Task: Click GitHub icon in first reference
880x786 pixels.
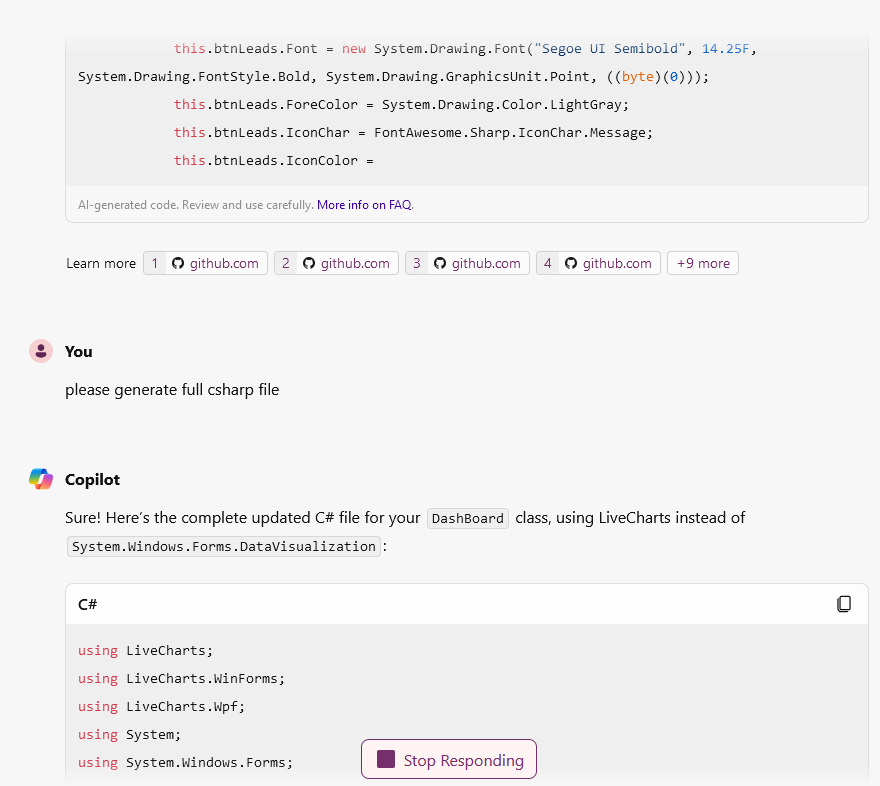Action: click(178, 263)
